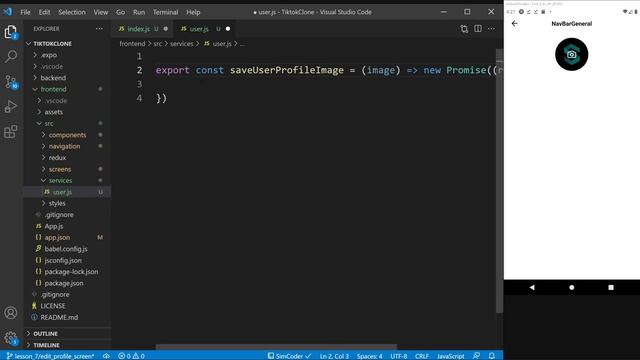Click the git branch lesson_7/edit_profile_screen indicator
The height and width of the screenshot is (360, 640).
pyautogui.click(x=50, y=356)
